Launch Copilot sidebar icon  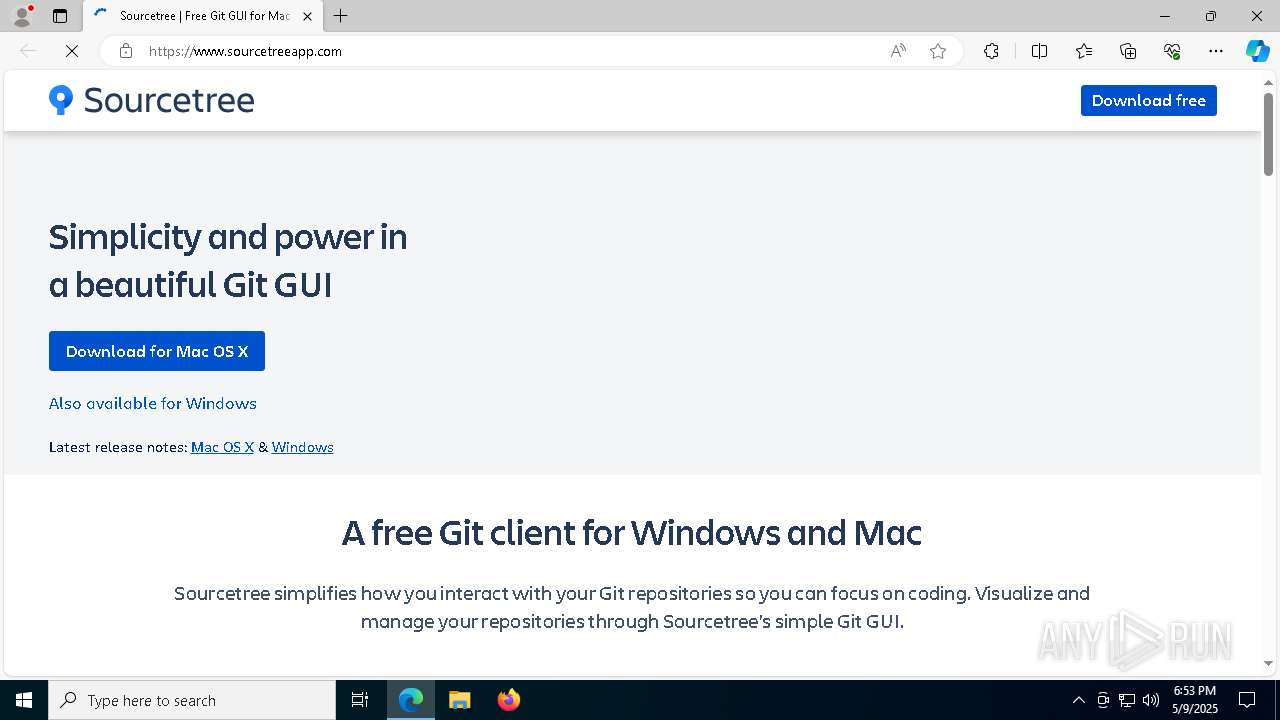coord(1257,51)
